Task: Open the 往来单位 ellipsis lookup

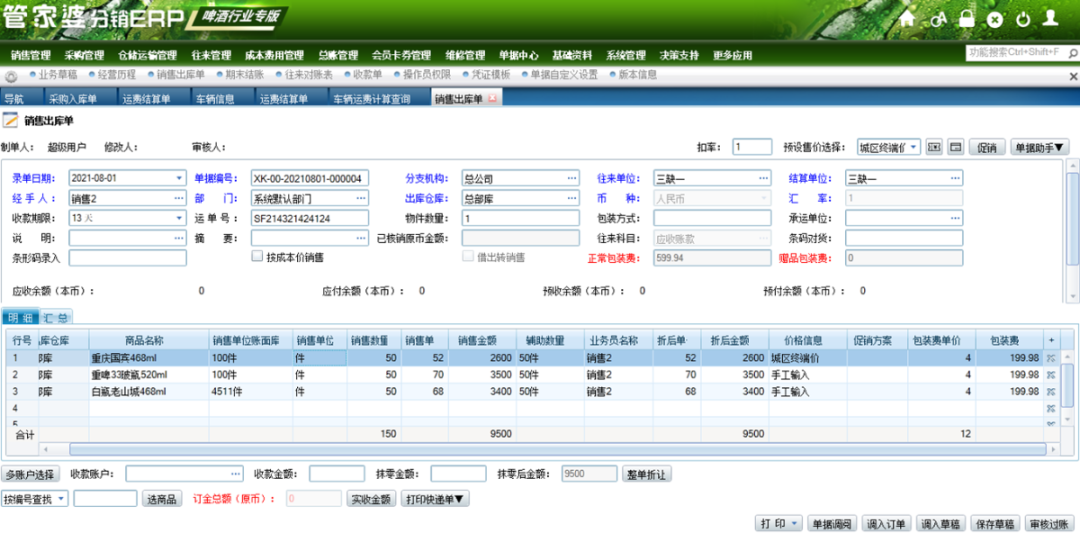Action: (764, 178)
